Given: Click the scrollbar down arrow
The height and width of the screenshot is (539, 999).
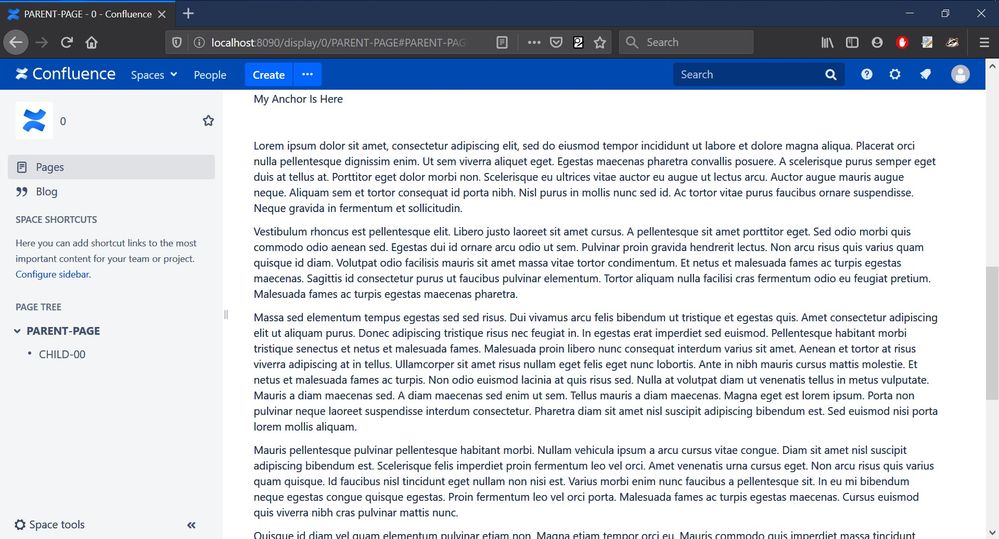Looking at the screenshot, I should [992, 533].
